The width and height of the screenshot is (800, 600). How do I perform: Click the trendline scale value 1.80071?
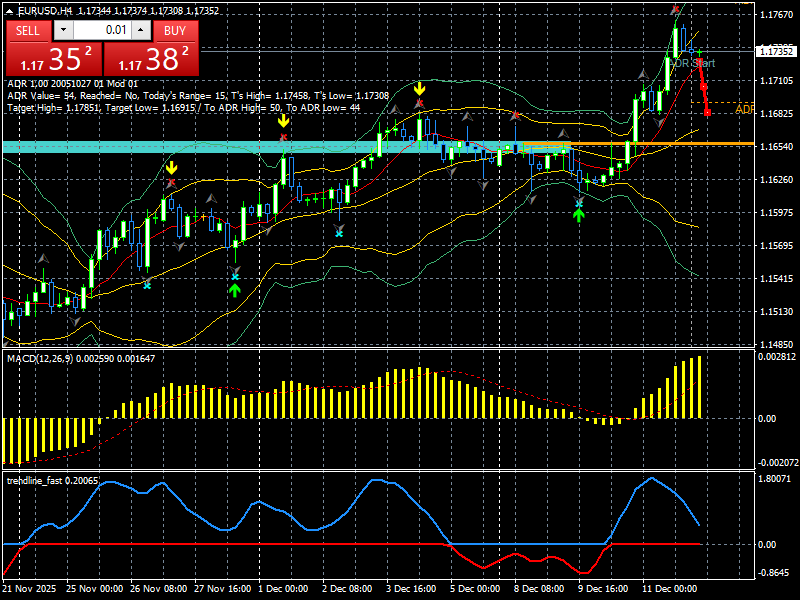(775, 479)
